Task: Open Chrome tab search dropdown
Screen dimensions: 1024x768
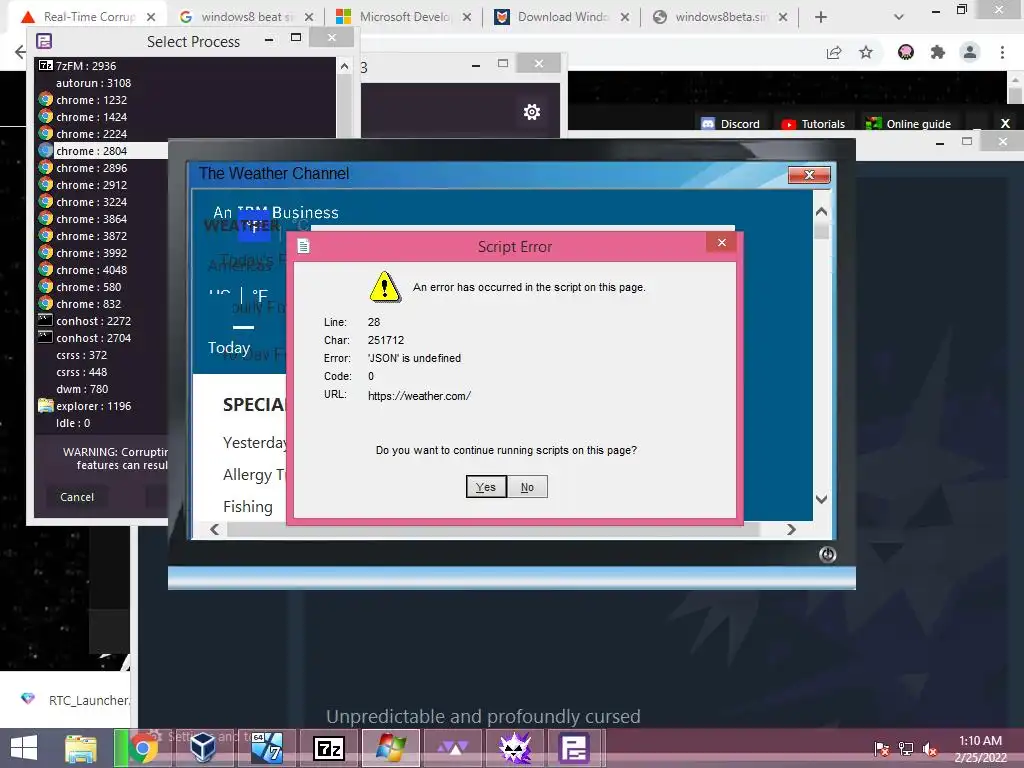Action: (x=899, y=17)
